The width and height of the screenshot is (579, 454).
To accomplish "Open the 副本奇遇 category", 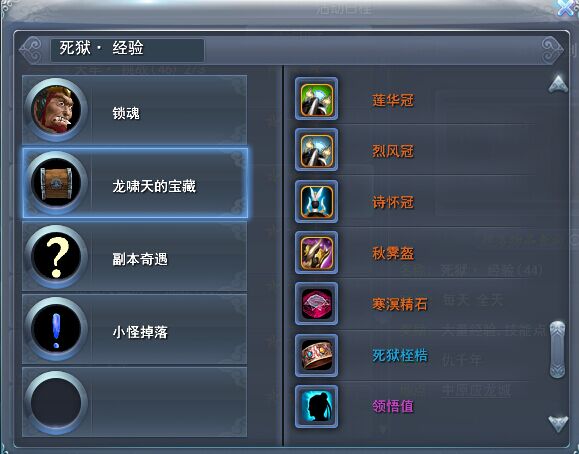I will tap(135, 256).
